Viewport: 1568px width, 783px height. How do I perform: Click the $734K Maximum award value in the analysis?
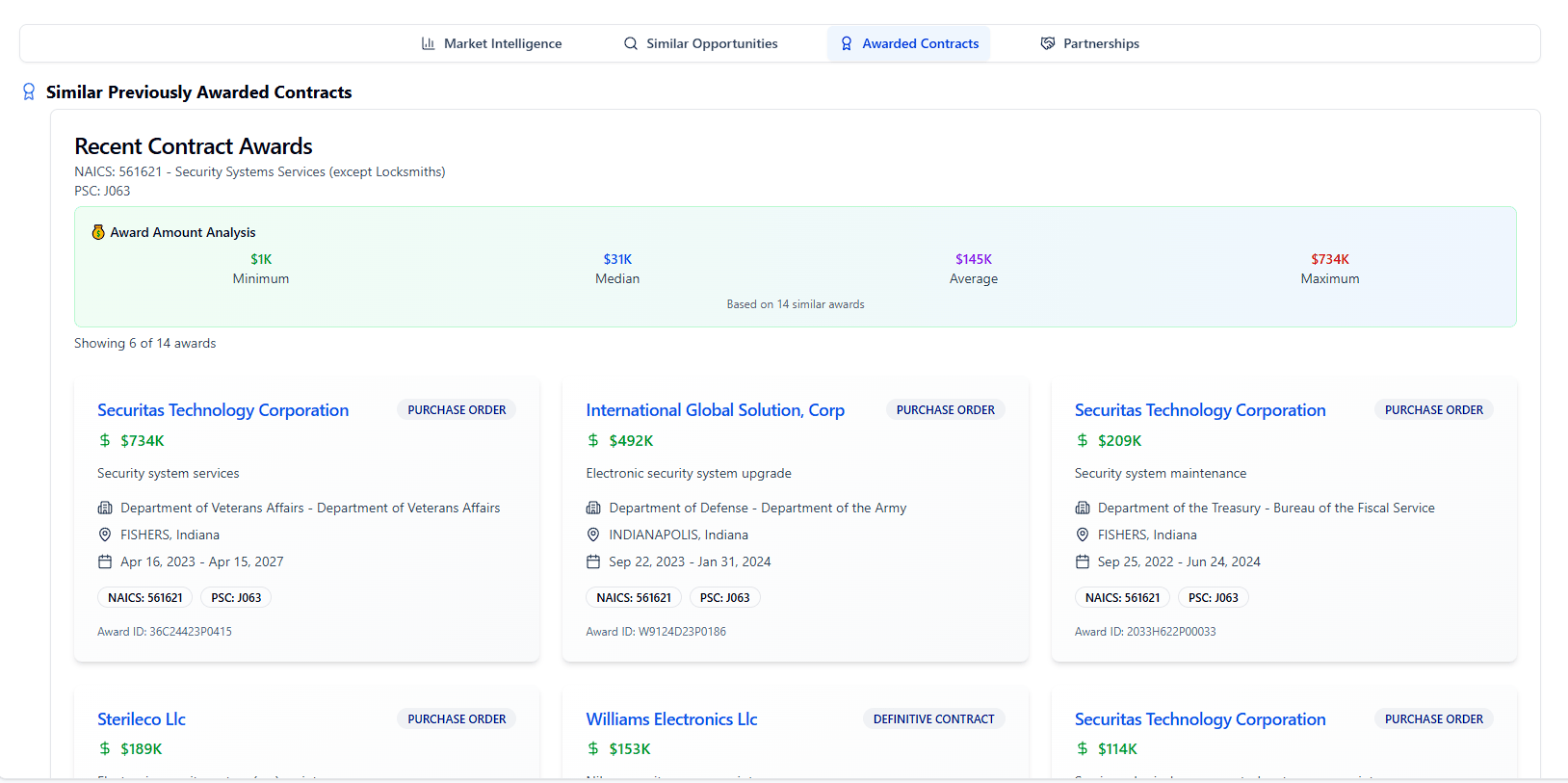coord(1330,259)
